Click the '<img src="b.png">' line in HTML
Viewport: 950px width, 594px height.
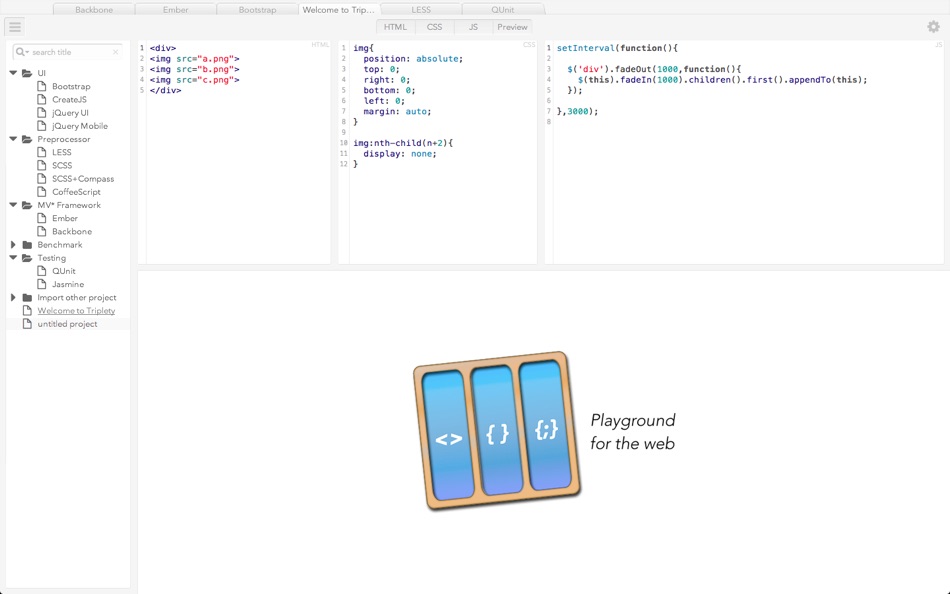pos(194,69)
